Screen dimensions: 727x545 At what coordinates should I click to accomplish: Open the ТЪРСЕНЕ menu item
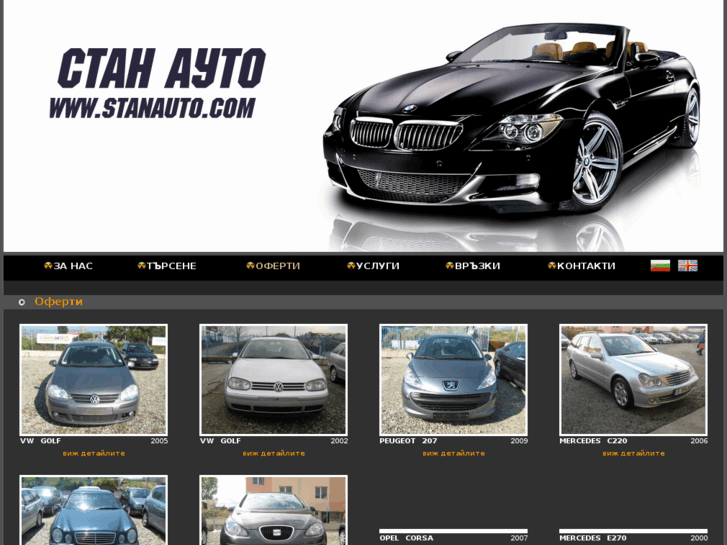(x=167, y=266)
